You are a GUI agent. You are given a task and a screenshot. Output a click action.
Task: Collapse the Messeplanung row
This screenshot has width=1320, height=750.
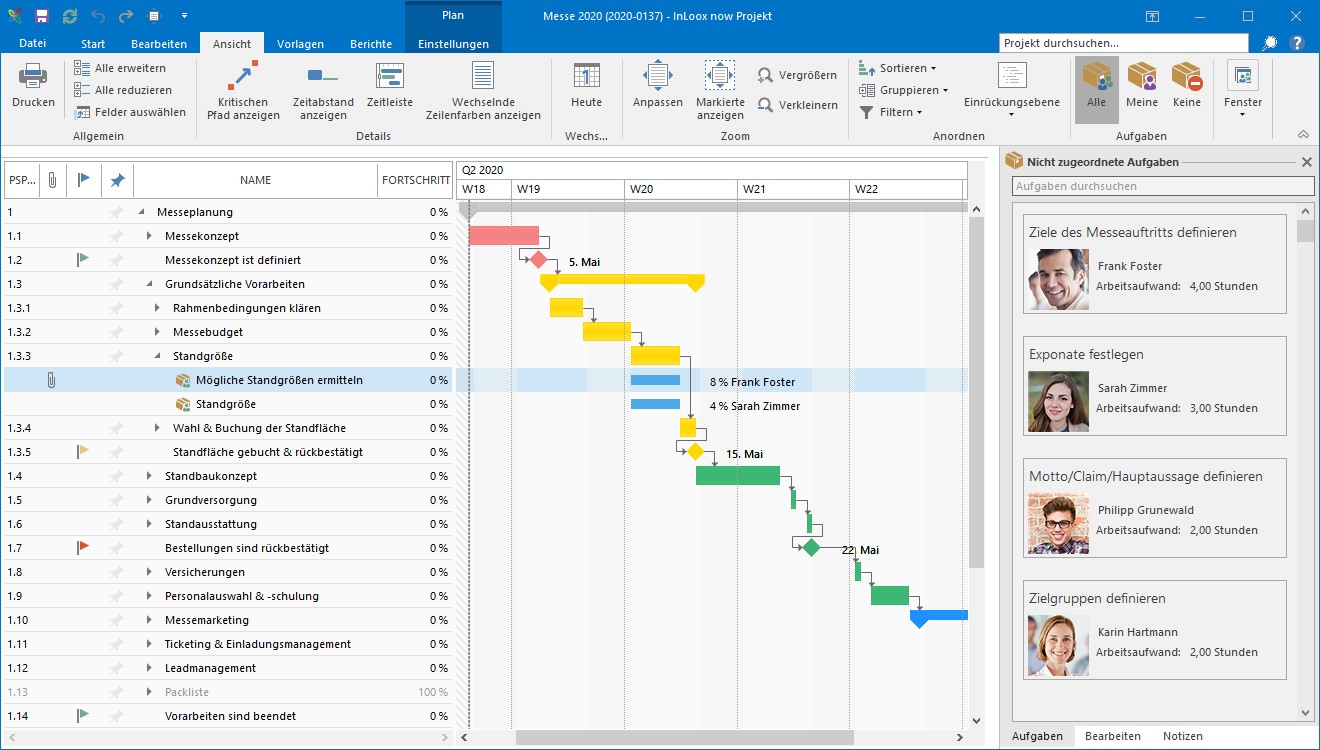click(141, 212)
